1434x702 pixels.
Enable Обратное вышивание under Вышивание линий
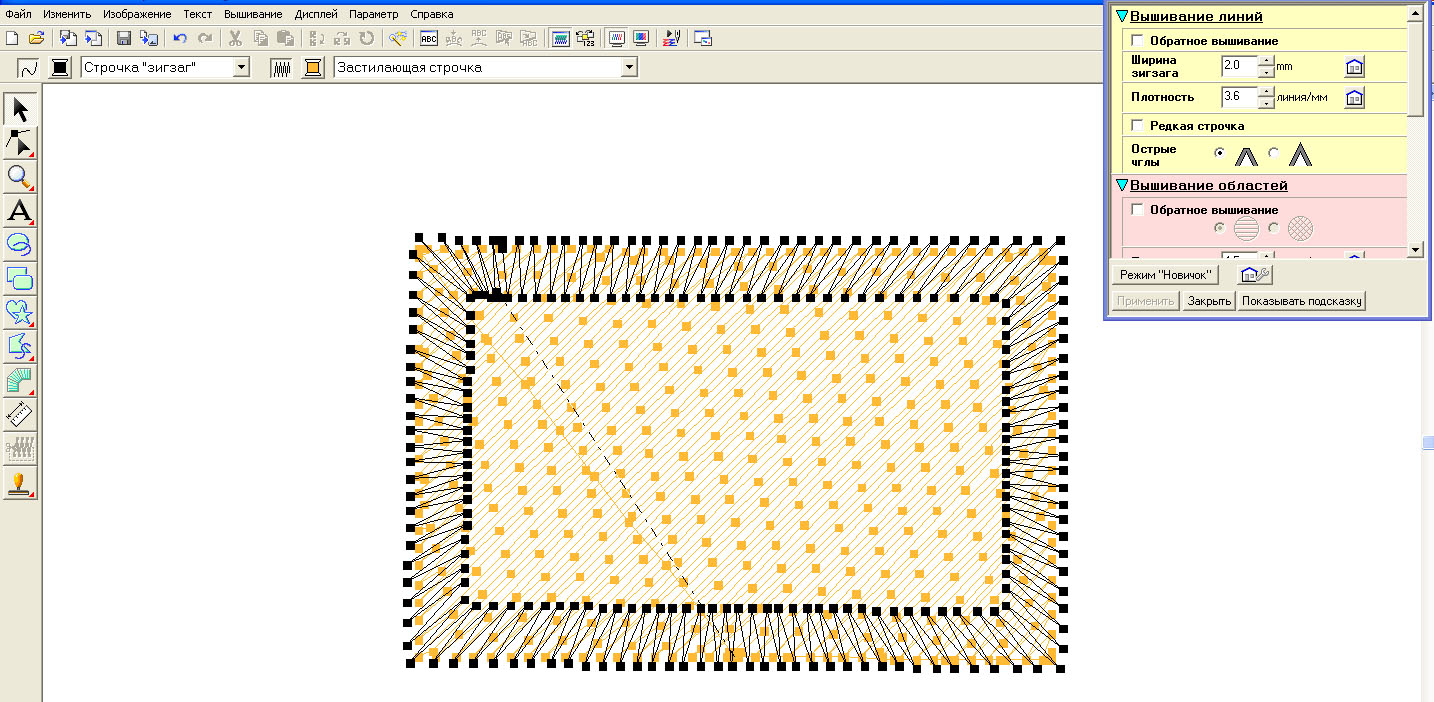coord(1137,41)
